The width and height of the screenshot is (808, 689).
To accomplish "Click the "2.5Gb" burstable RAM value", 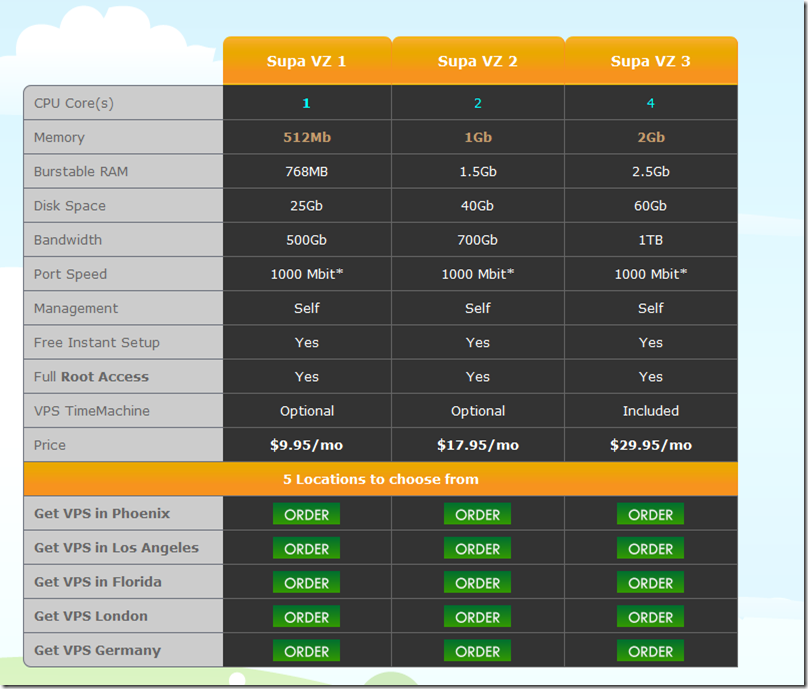I will pyautogui.click(x=651, y=171).
